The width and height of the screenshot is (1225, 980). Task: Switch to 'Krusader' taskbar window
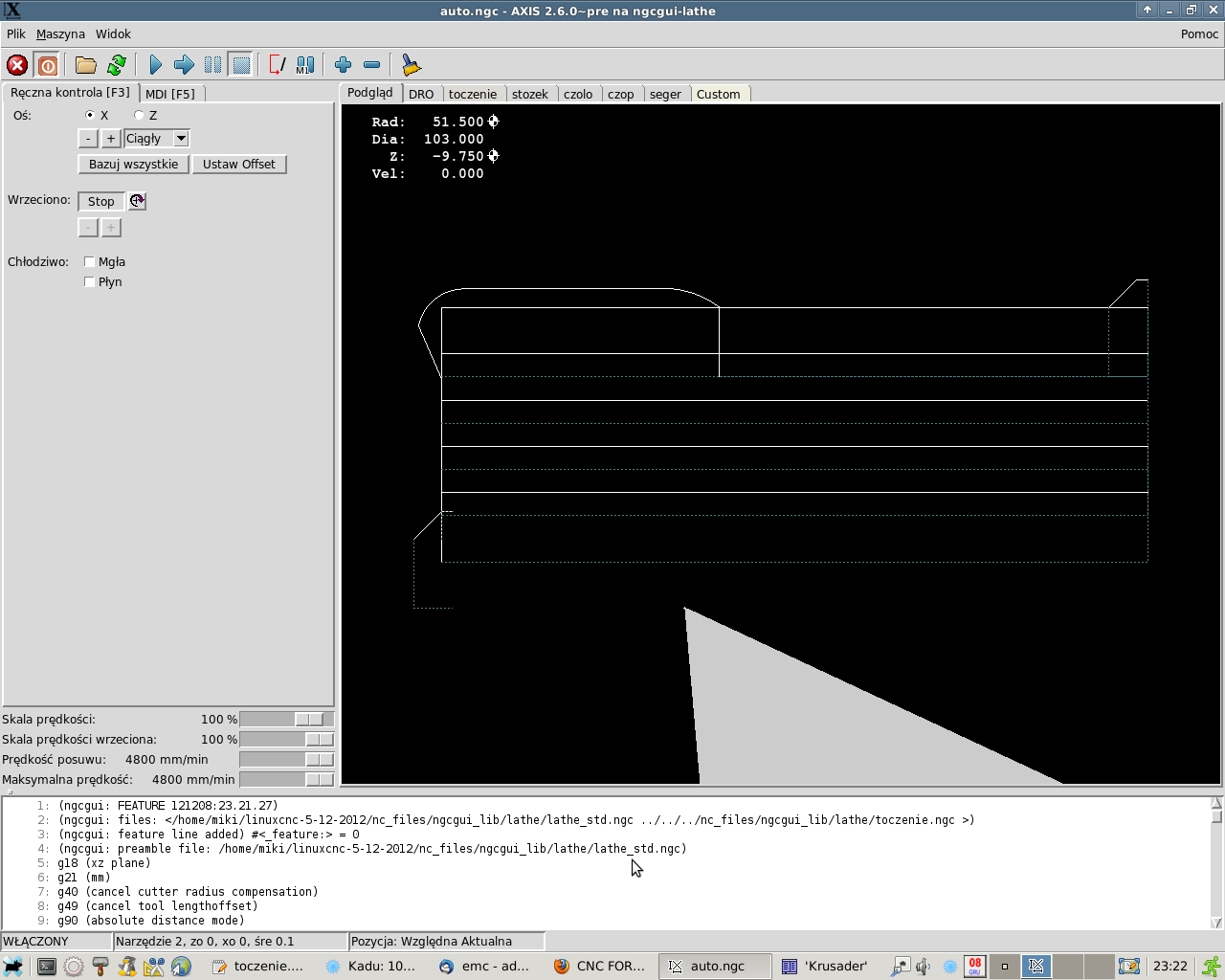[x=827, y=967]
